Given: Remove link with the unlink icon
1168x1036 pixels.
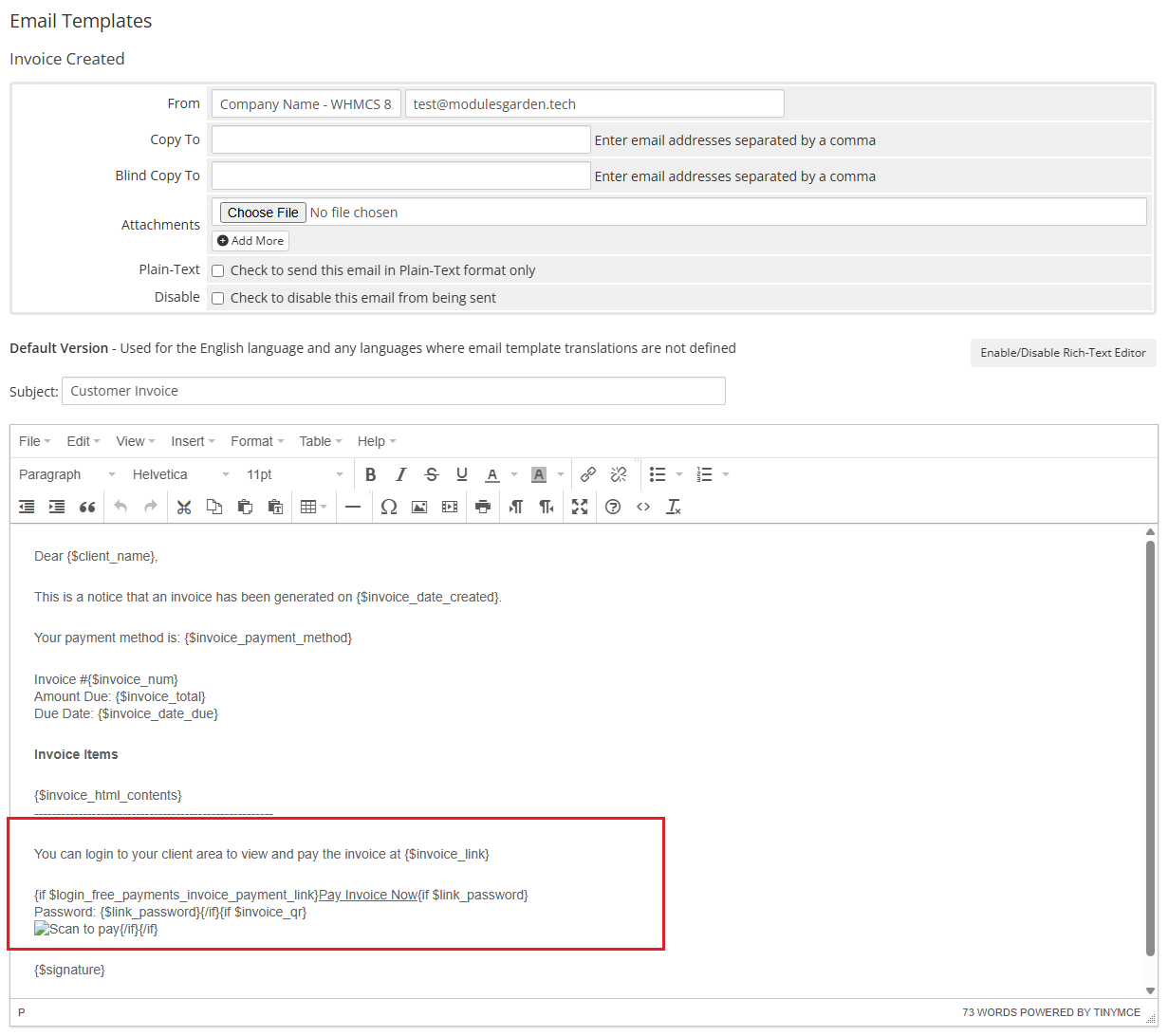Looking at the screenshot, I should point(619,474).
